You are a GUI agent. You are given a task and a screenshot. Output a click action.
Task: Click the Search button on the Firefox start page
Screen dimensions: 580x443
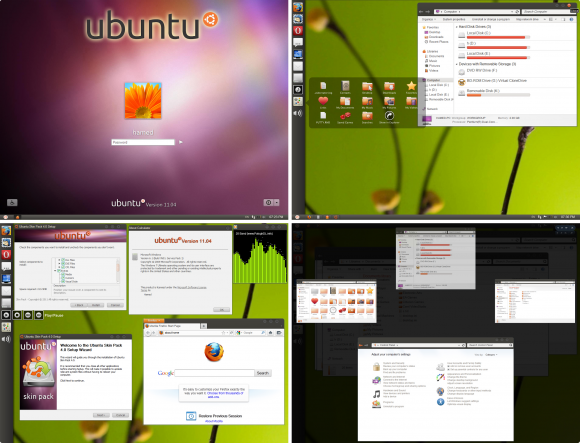[263, 373]
